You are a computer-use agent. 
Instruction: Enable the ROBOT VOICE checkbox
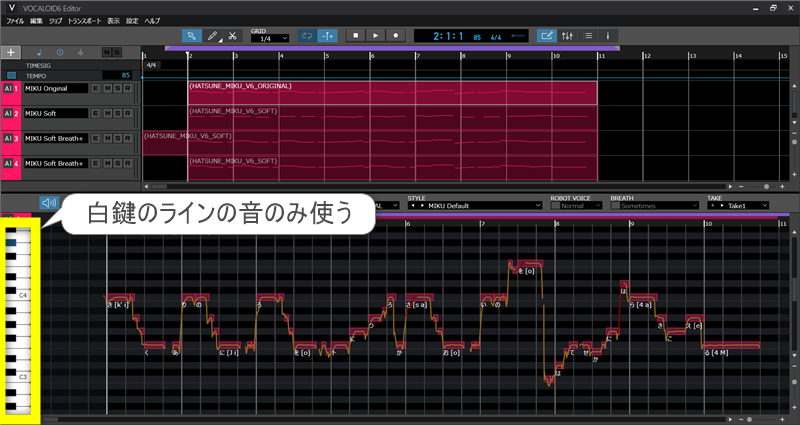(x=555, y=206)
